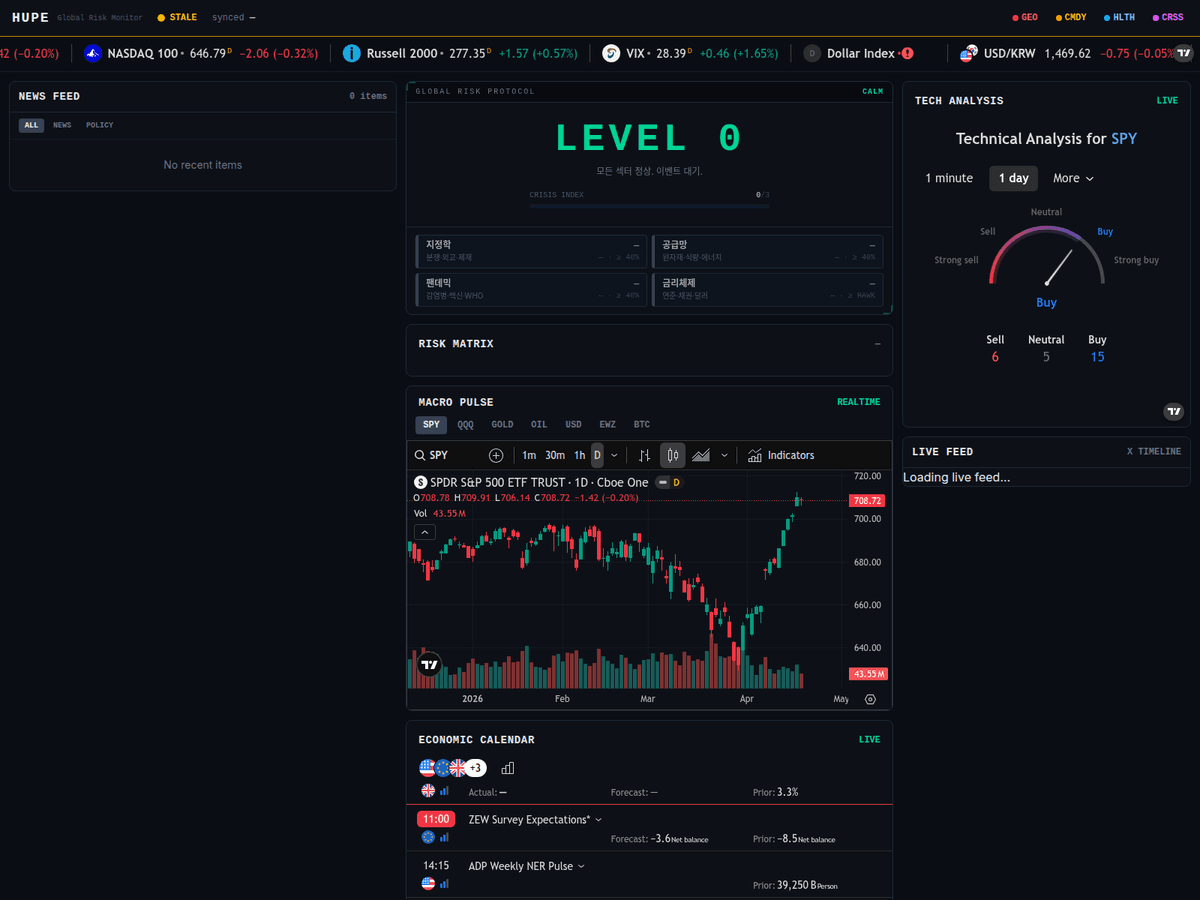Click the technical analysis gauge dial
The width and height of the screenshot is (1200, 900).
[1046, 257]
